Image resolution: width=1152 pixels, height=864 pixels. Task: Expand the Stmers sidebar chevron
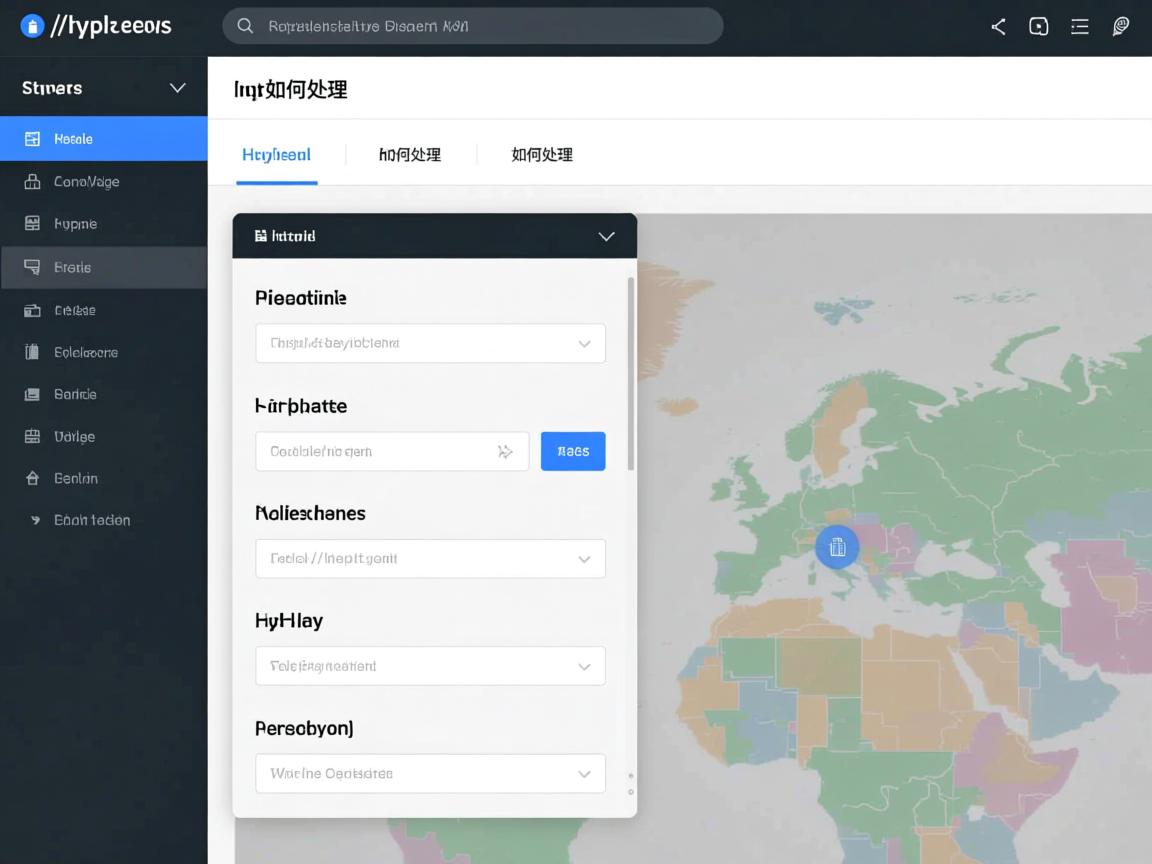178,88
